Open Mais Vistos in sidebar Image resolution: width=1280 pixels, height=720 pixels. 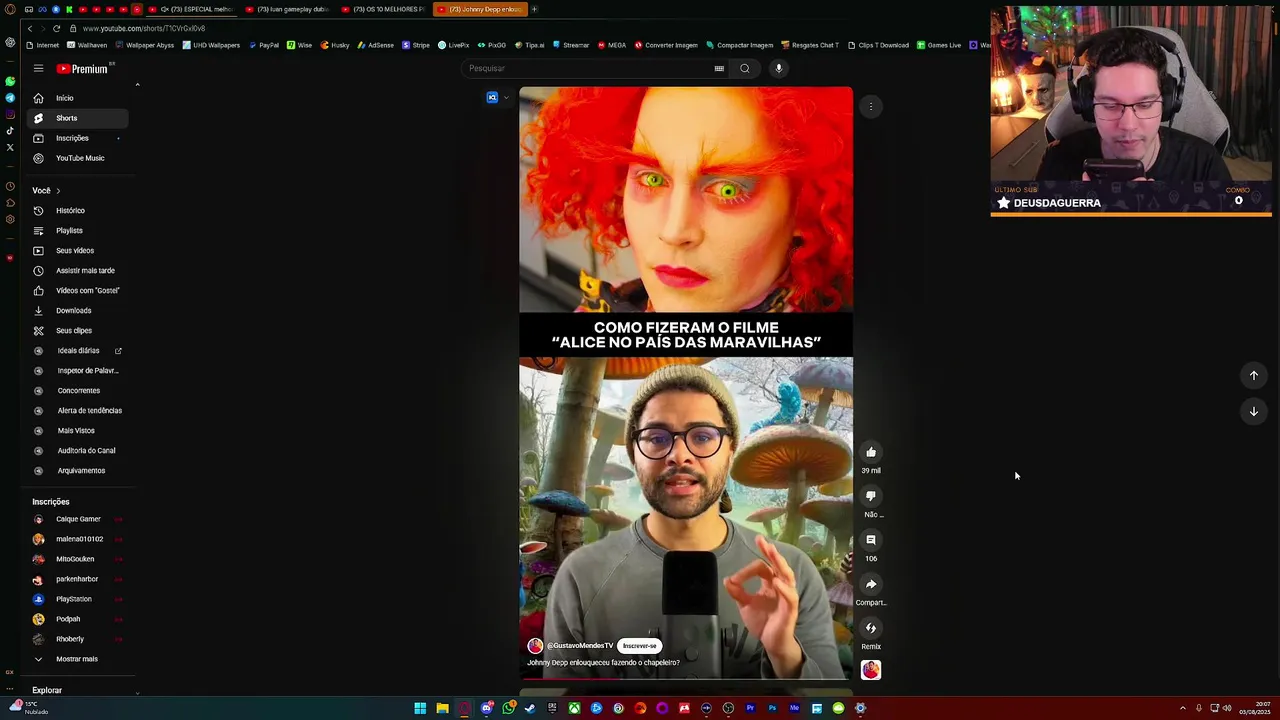(78, 431)
